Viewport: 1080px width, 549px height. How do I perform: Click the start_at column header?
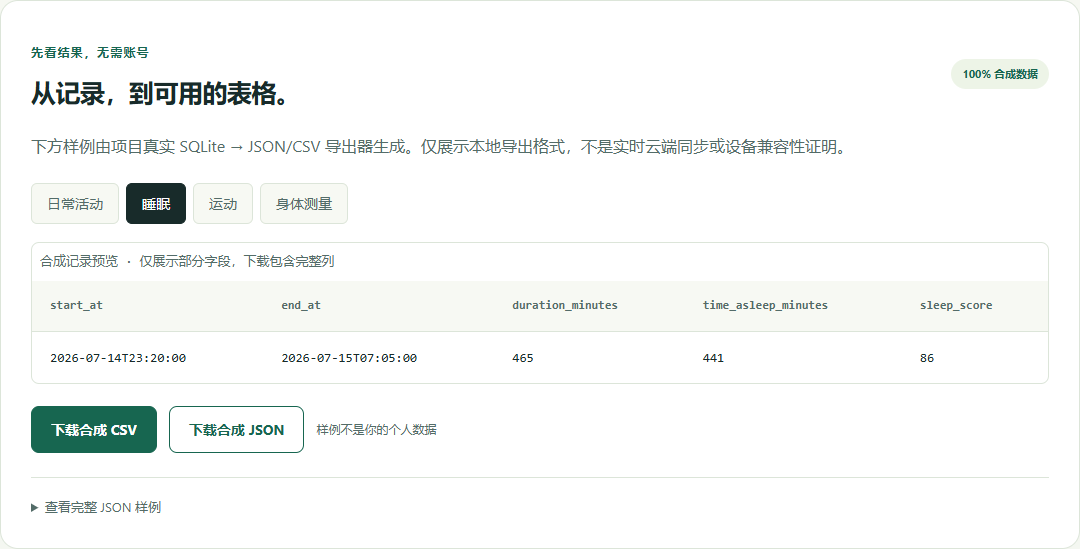(x=76, y=305)
